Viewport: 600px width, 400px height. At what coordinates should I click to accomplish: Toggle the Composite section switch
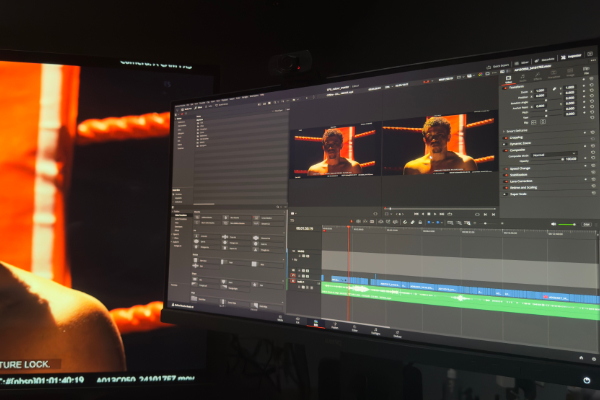point(506,150)
